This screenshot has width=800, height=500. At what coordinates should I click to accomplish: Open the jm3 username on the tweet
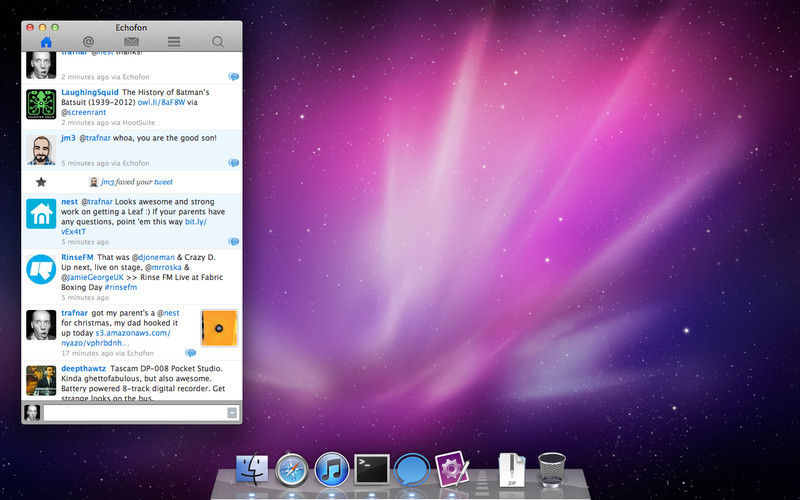point(68,138)
